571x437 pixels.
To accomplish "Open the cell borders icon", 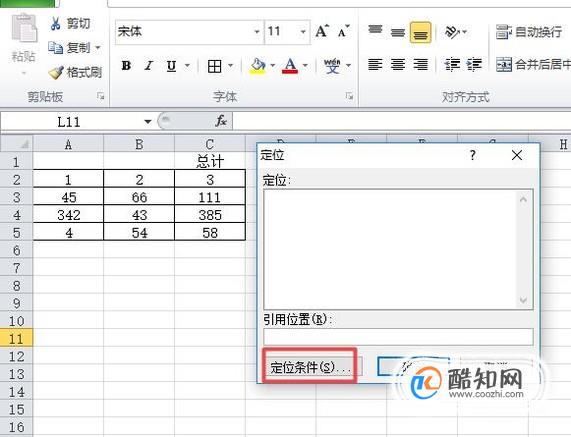I will [214, 66].
